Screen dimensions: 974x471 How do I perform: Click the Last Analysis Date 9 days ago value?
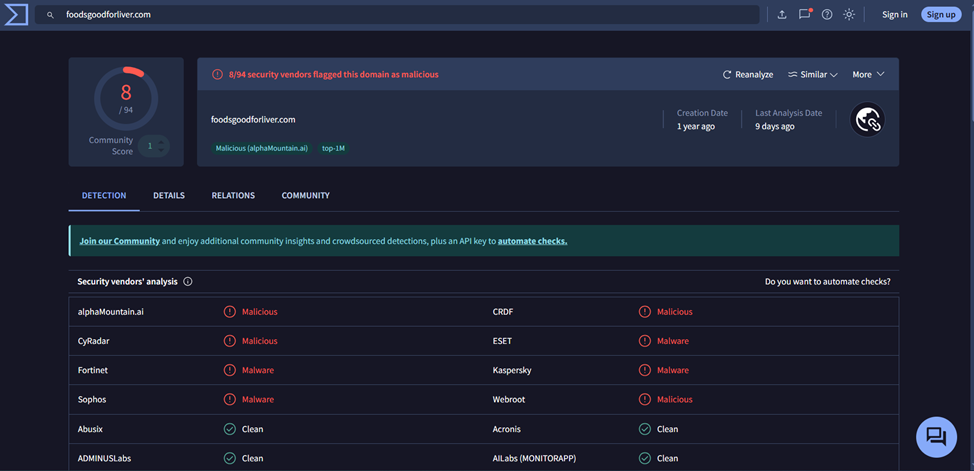pos(775,127)
